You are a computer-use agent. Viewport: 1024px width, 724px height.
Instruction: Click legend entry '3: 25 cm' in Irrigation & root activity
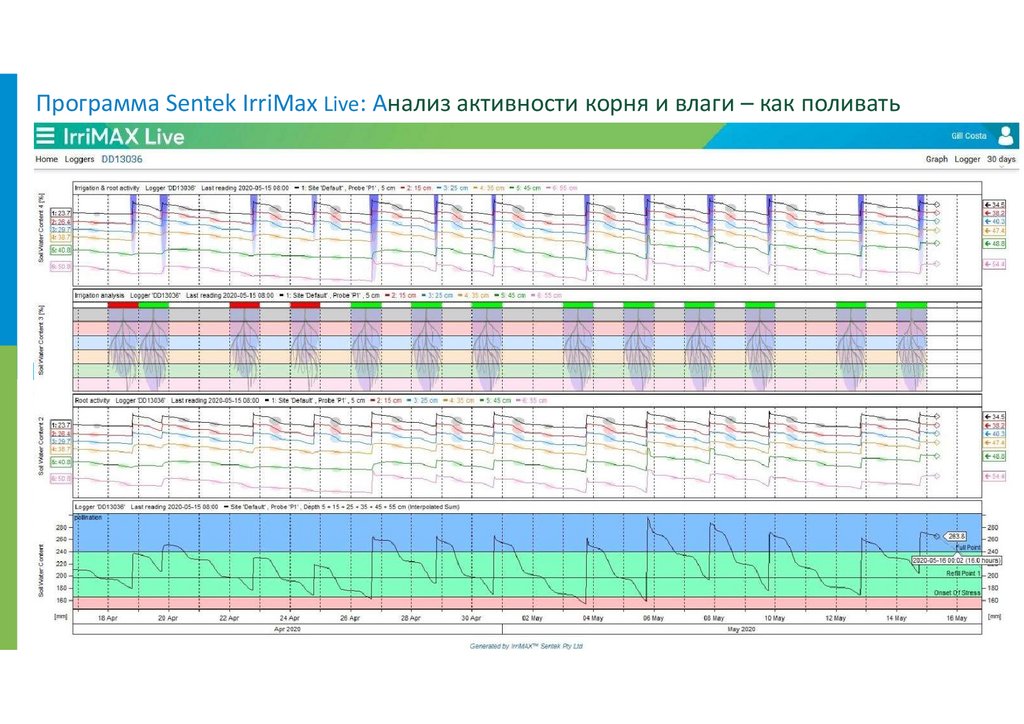(453, 188)
